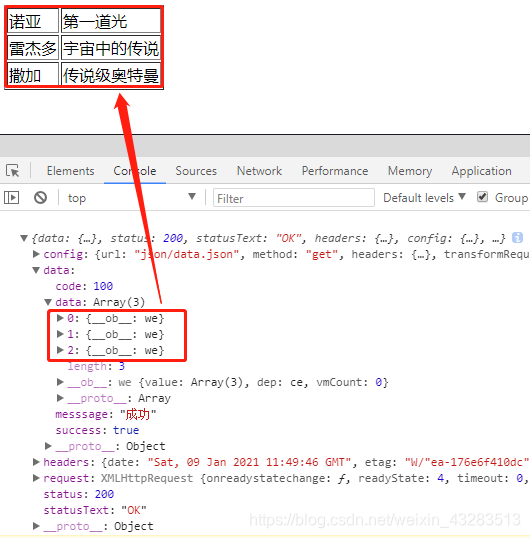Open the Sources tab
530x538 pixels.
[196, 171]
